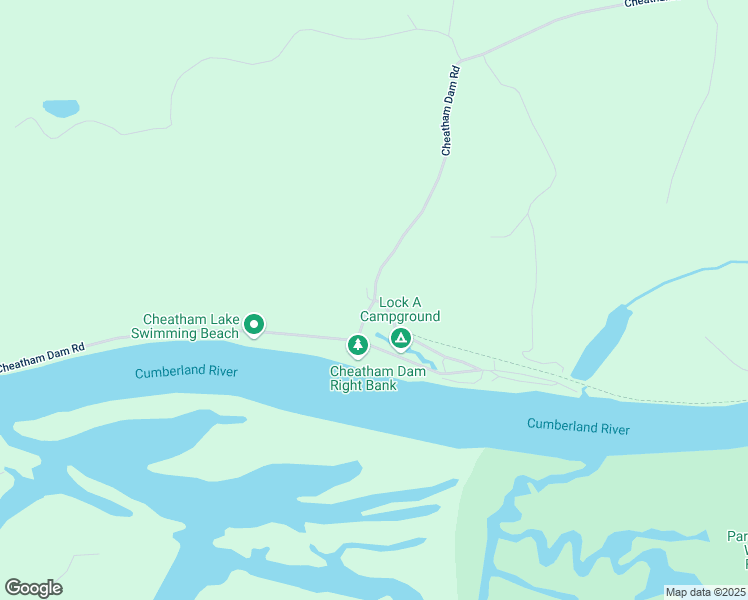Screen dimensions: 748x600
Task: Open the Google logo link
Action: [33, 588]
